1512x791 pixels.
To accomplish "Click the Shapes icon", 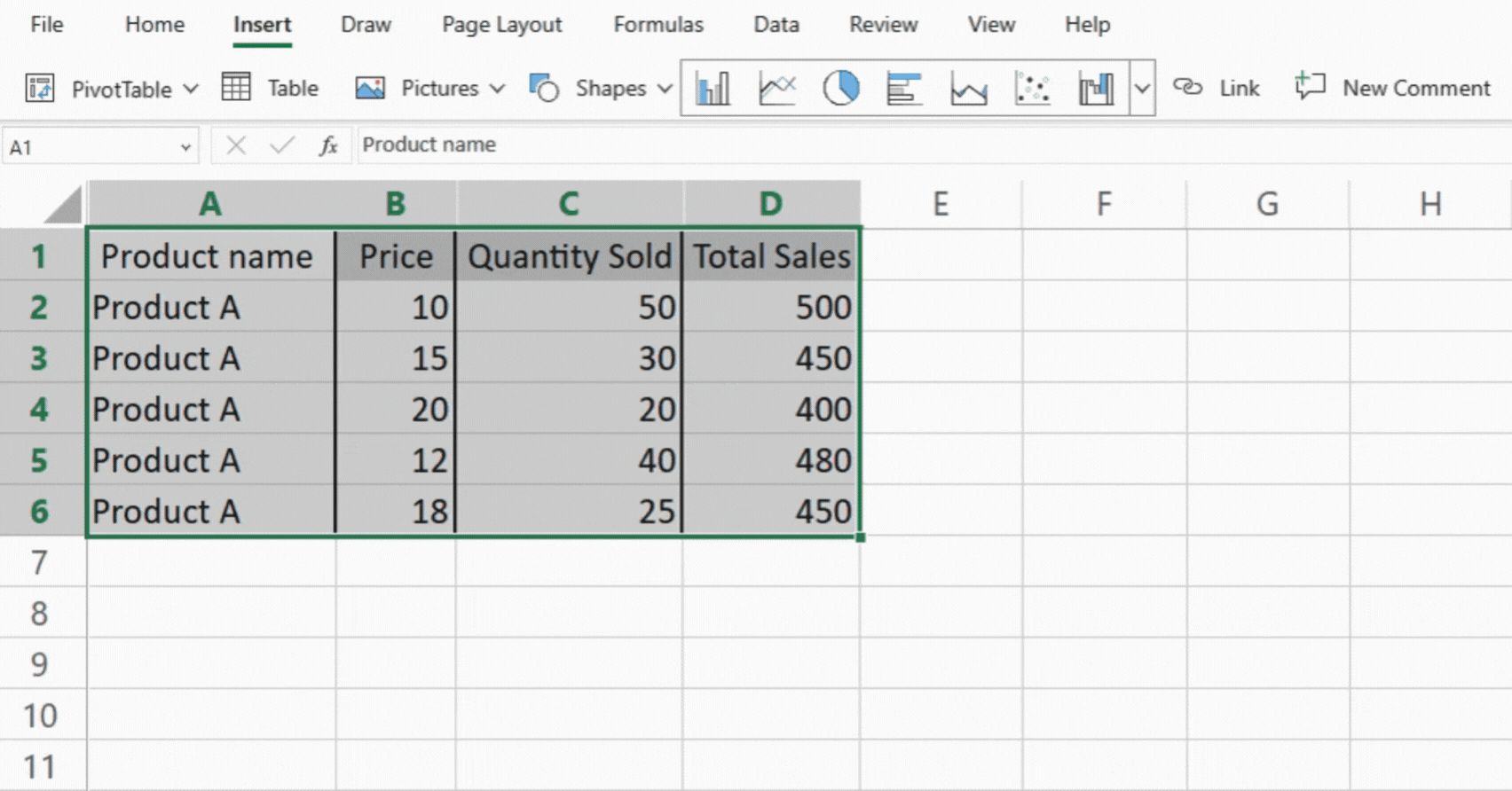I will [x=543, y=88].
